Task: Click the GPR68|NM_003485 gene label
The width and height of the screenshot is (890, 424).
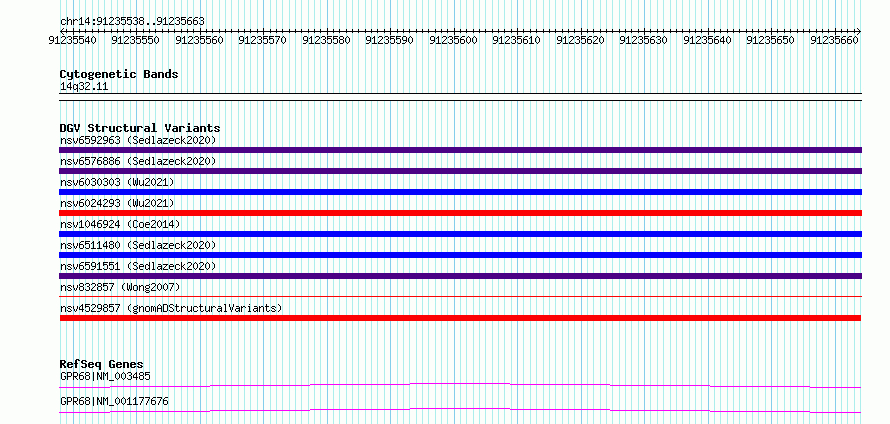Action: point(105,376)
